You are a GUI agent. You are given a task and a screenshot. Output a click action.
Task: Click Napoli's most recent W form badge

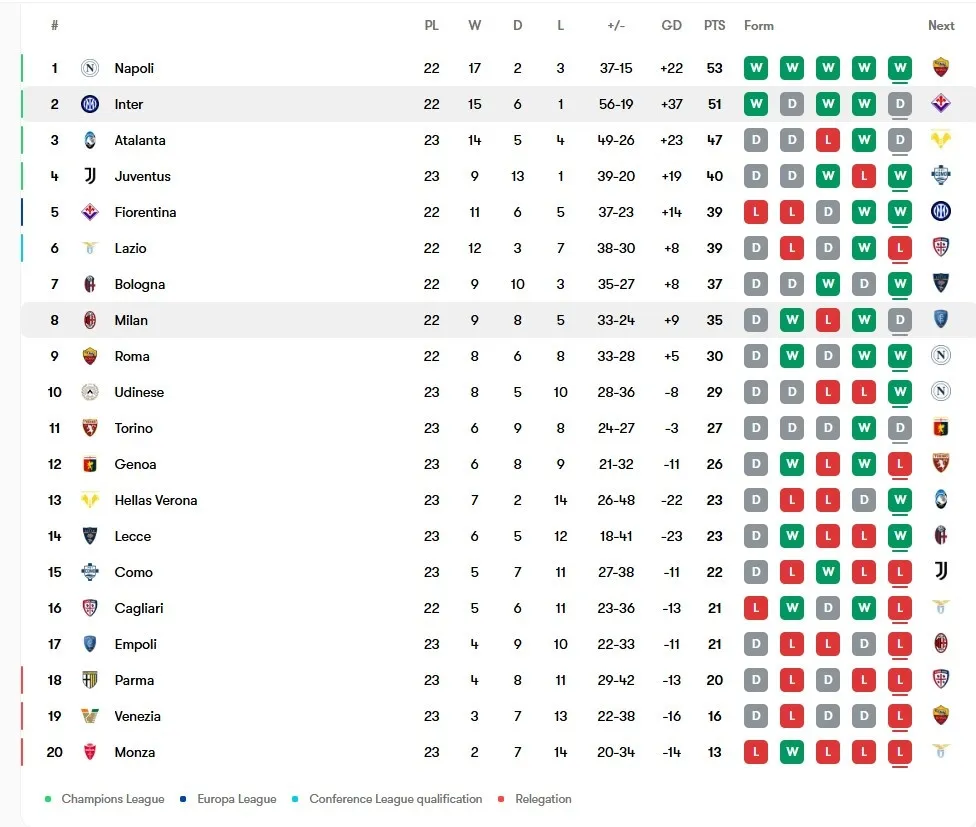pyautogui.click(x=900, y=68)
